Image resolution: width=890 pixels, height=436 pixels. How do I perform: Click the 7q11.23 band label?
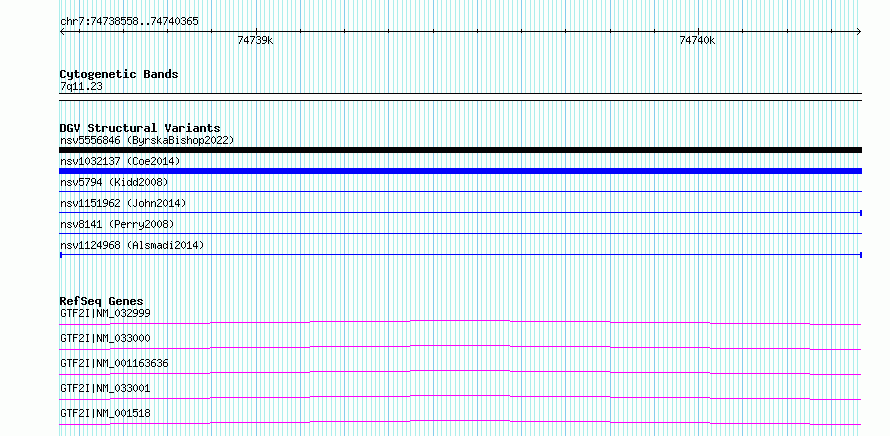click(x=81, y=87)
